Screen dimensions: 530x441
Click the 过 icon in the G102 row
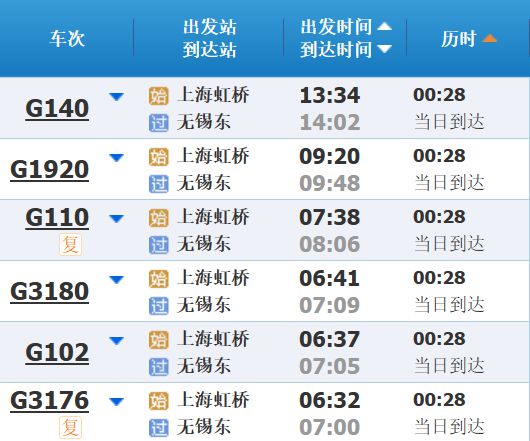(x=159, y=367)
